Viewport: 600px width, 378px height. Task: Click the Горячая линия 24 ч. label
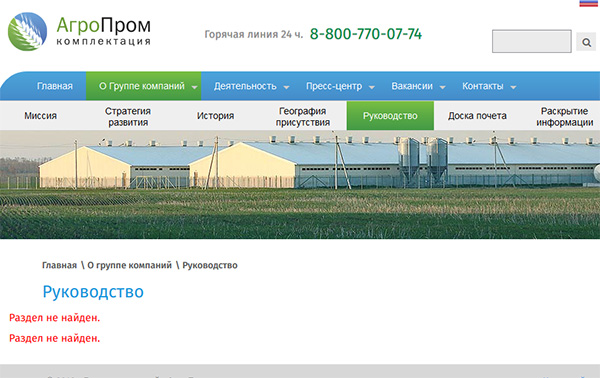[x=254, y=34]
